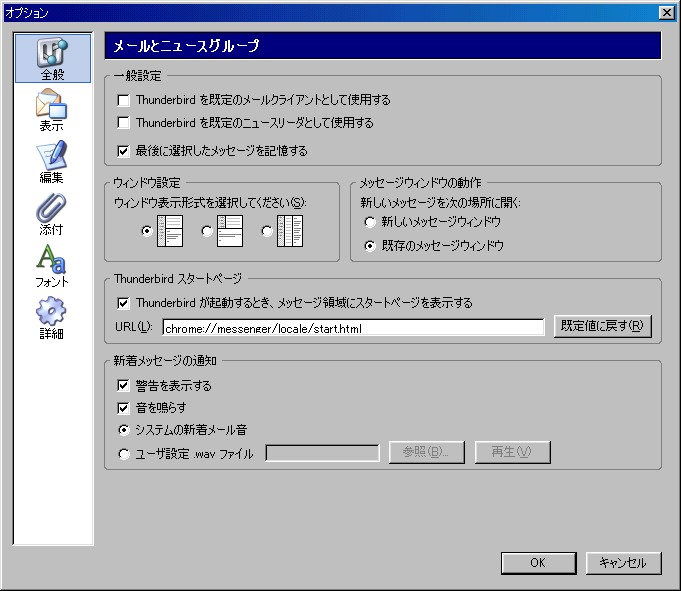Click the 再生(V) play button
The height and width of the screenshot is (591, 681).
point(512,452)
